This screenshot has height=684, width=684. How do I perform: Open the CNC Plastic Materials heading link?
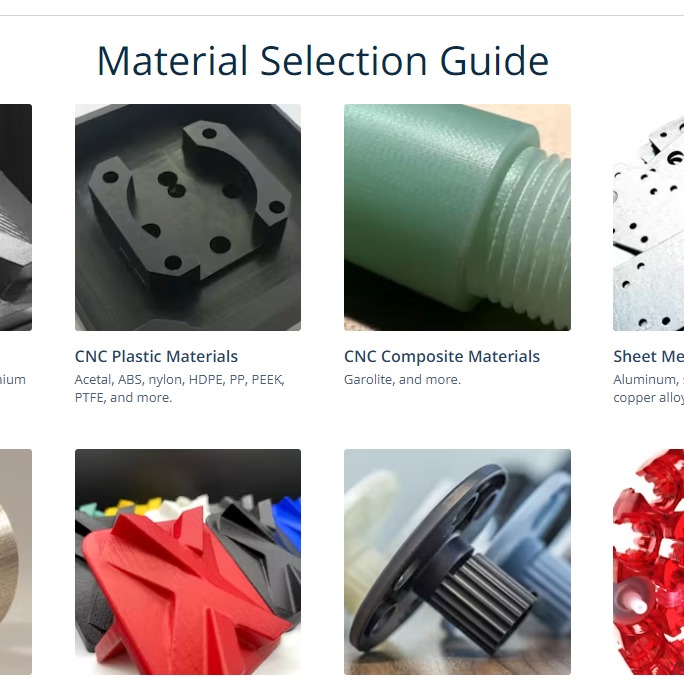[x=156, y=356]
